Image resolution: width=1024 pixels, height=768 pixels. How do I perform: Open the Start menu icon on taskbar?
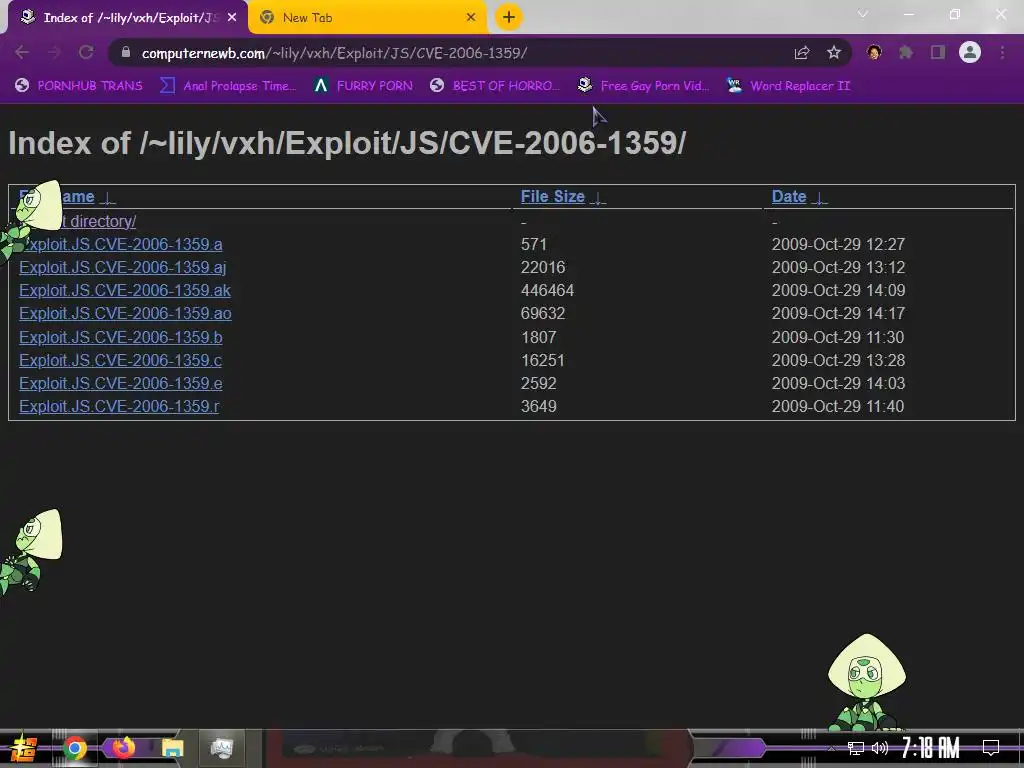point(23,748)
